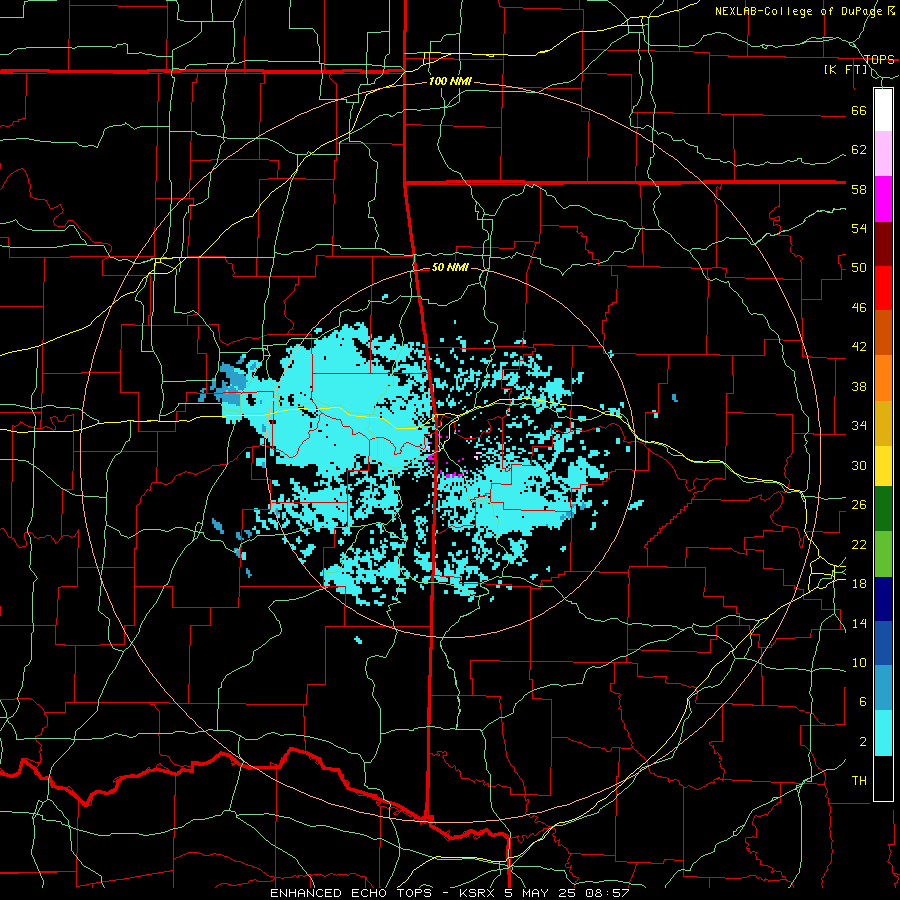Click the magenta legend swatch
900x900 pixels.
click(x=883, y=199)
